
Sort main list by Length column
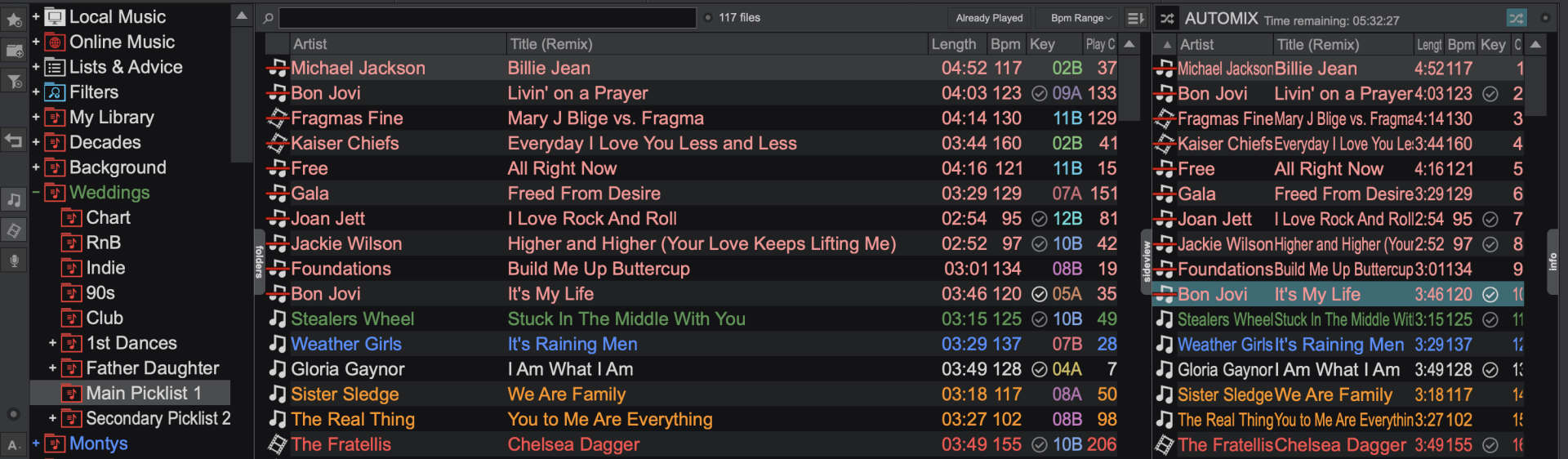tap(957, 44)
